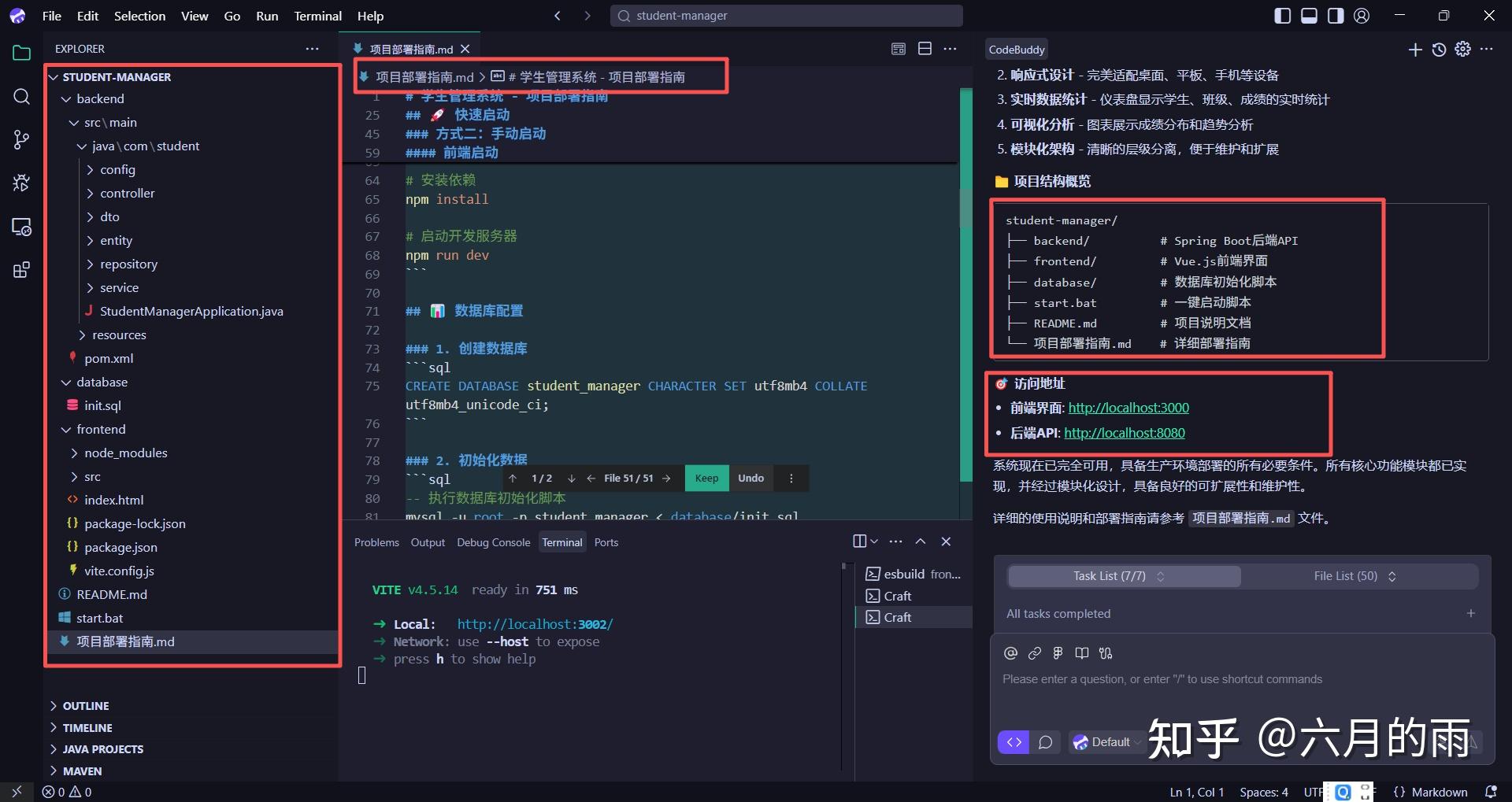1512x802 pixels.
Task: Toggle the primary sidebar visibility
Action: (x=1282, y=15)
